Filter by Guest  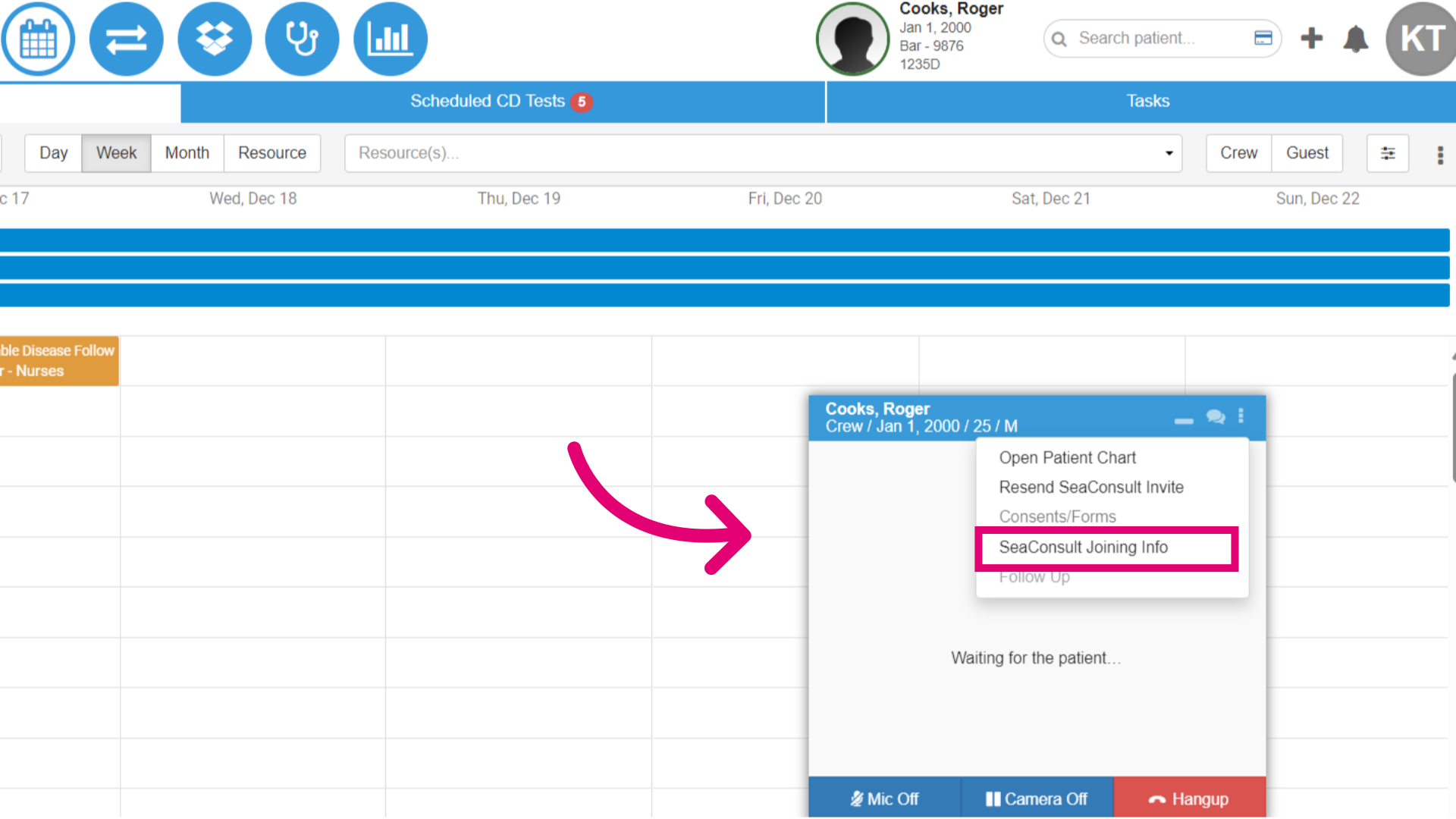(x=1307, y=153)
